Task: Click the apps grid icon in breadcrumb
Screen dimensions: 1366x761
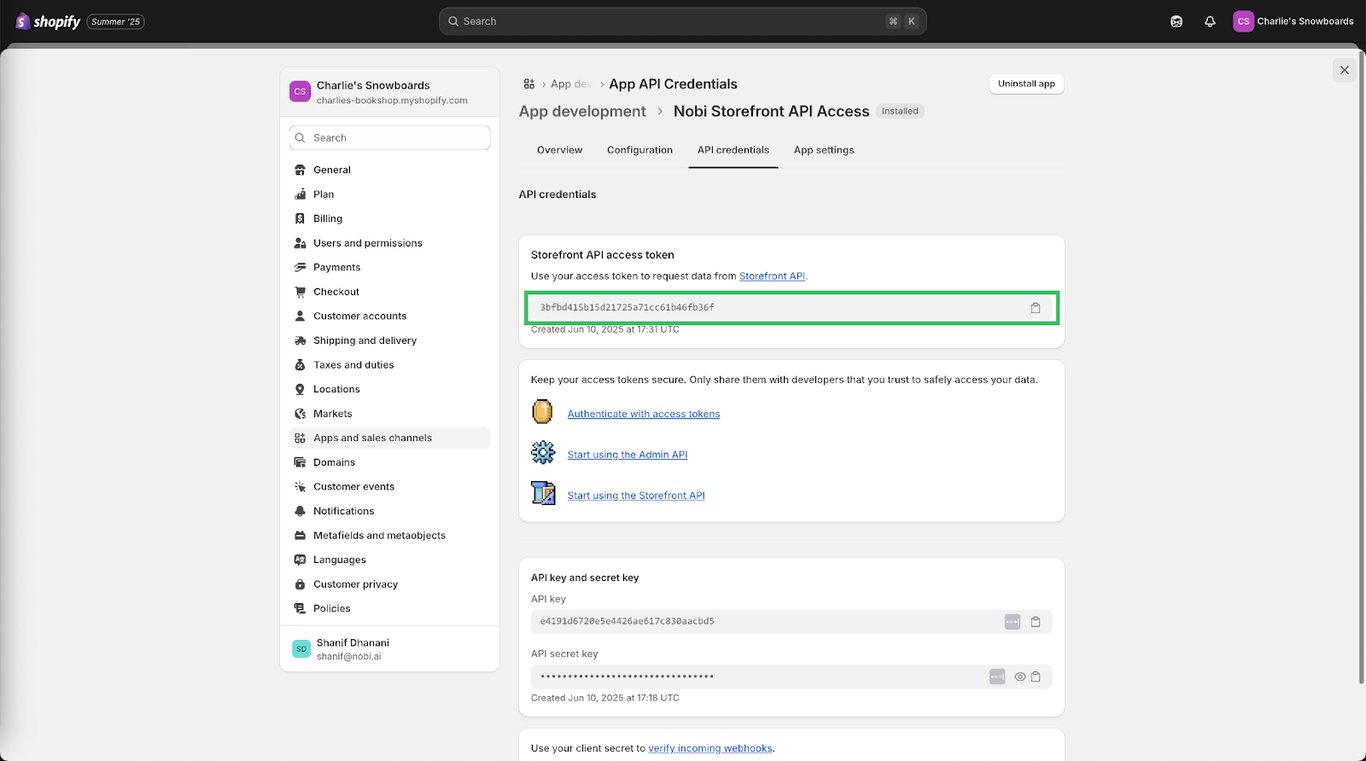Action: (529, 84)
